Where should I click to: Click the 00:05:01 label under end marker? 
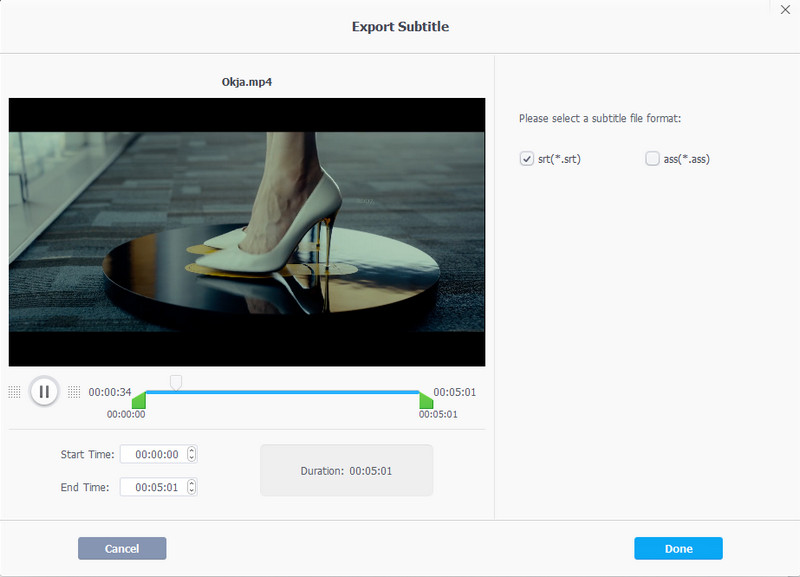pos(438,414)
